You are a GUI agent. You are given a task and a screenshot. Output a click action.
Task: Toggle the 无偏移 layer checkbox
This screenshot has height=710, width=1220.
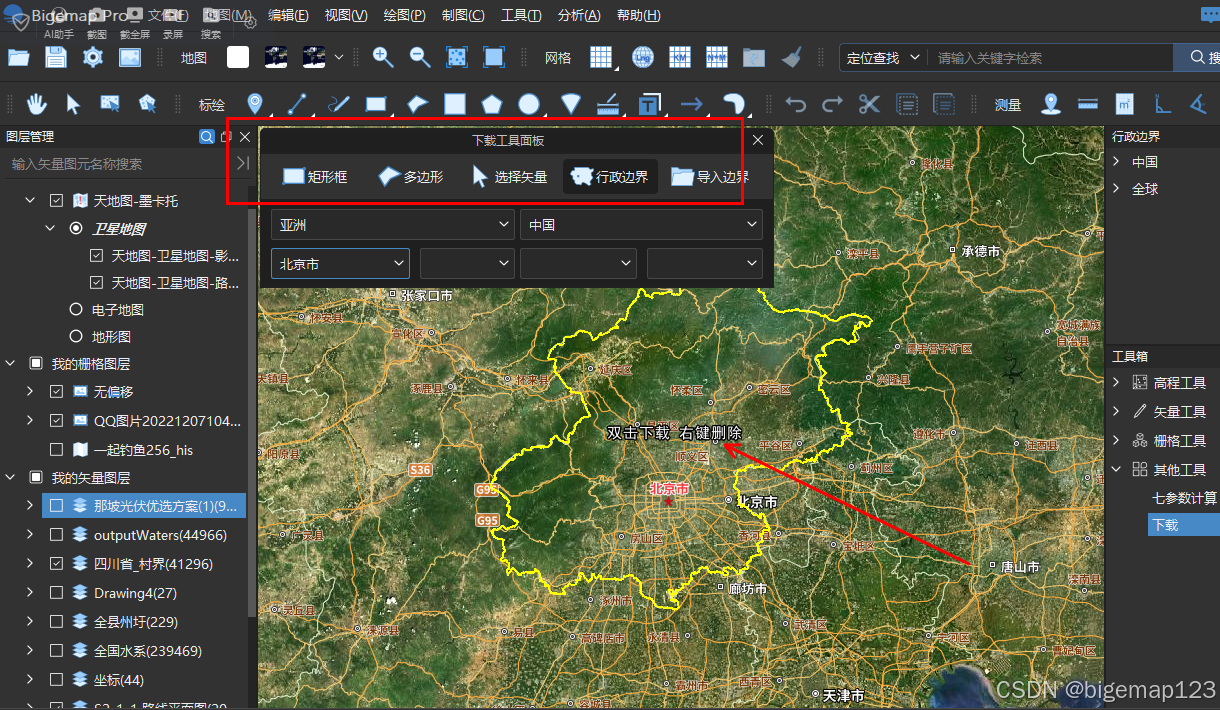[x=57, y=392]
